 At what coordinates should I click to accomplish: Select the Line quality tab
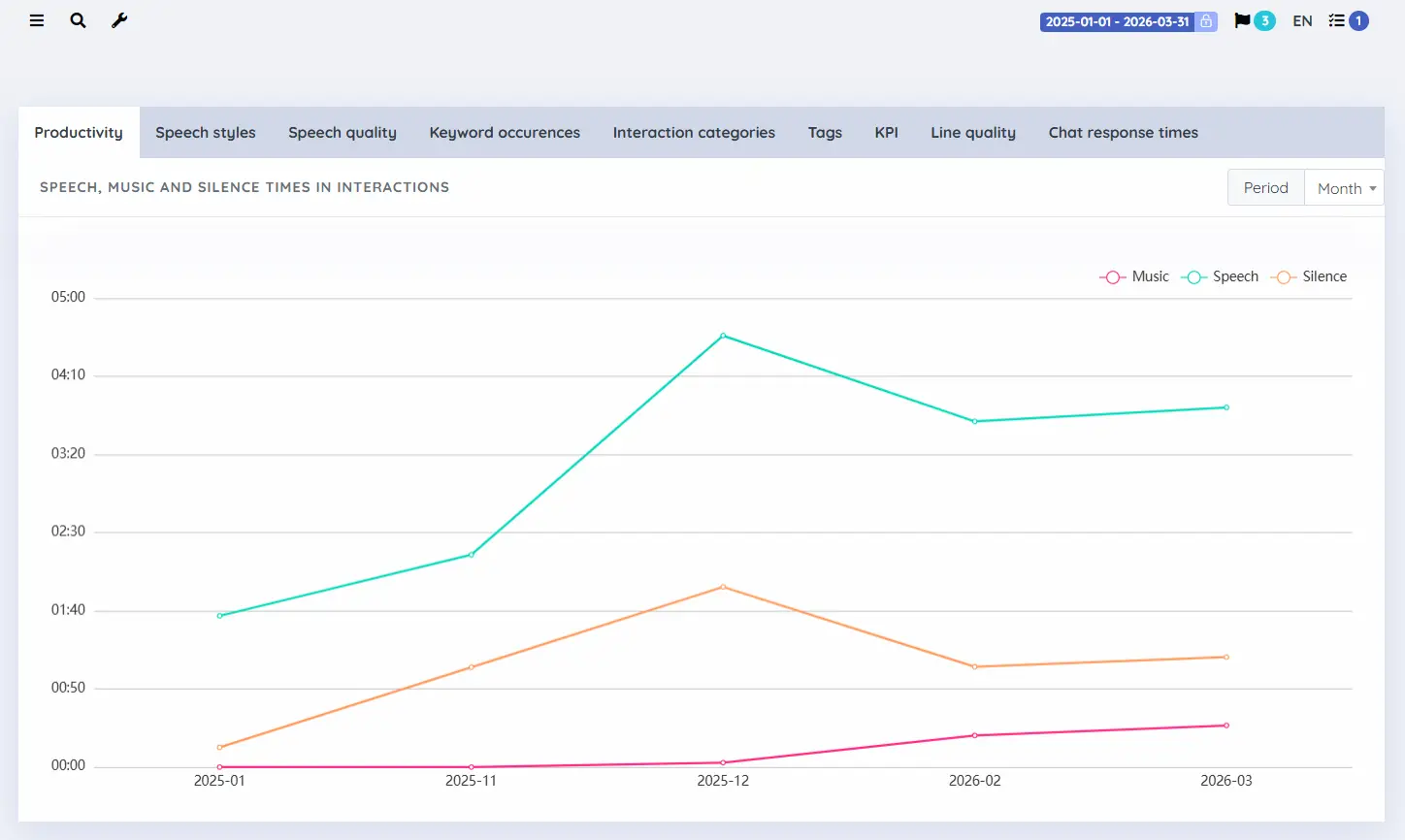tap(973, 133)
